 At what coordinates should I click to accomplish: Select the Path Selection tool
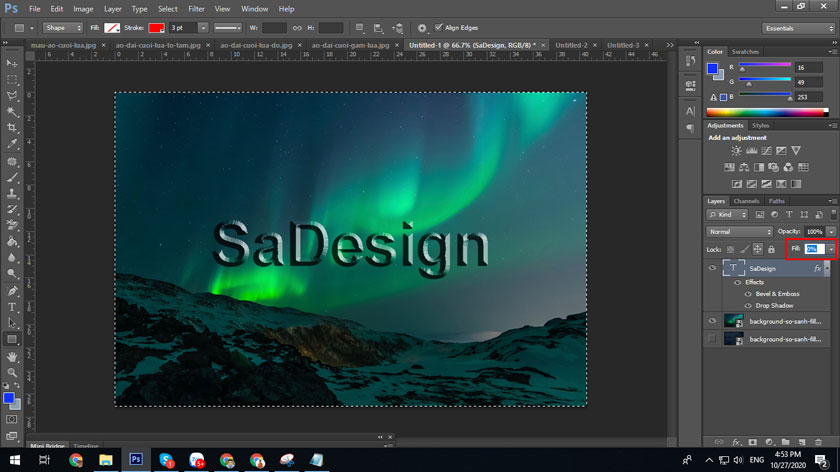click(x=12, y=323)
